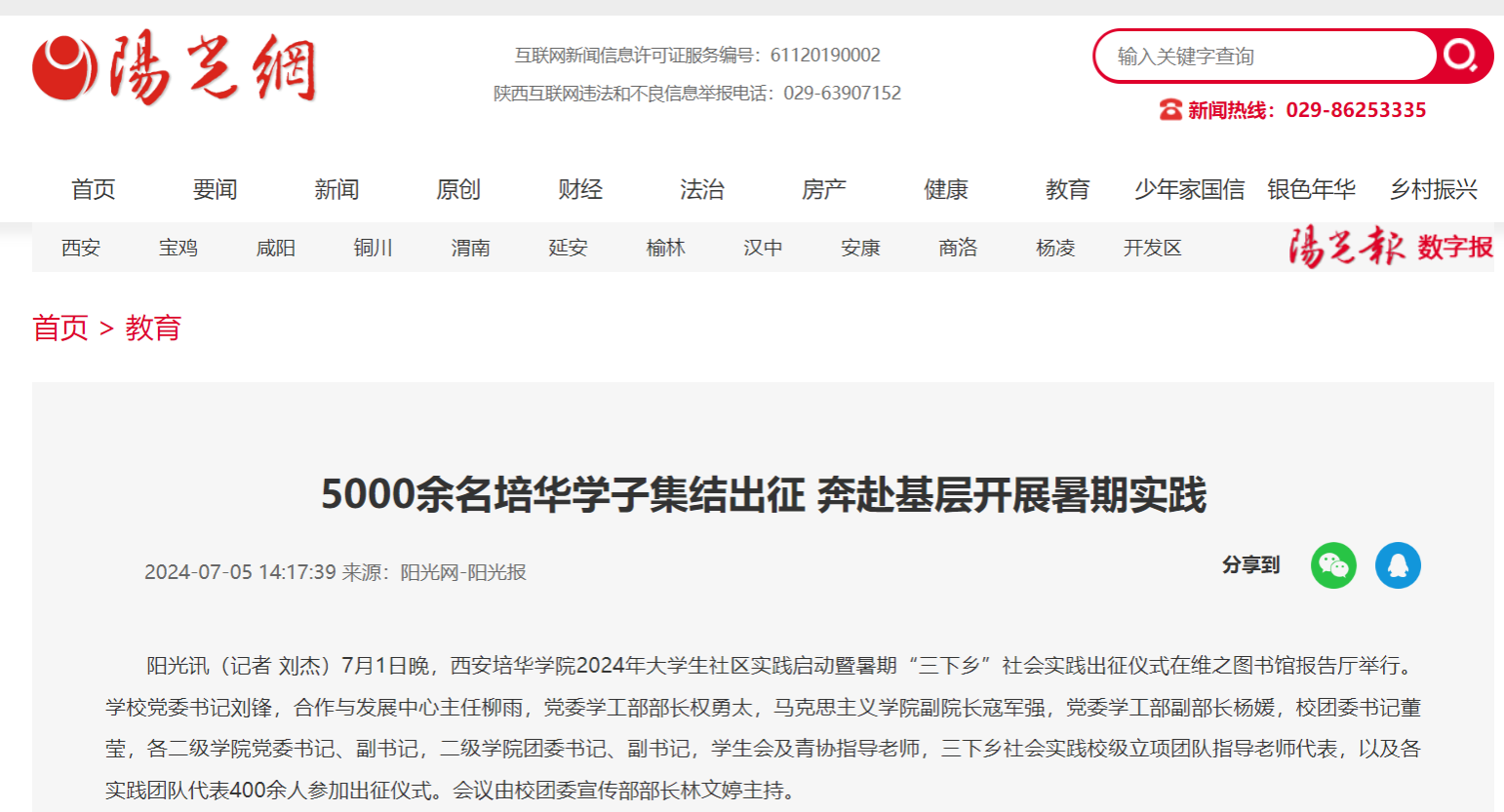
Task: Open the 开发区 tab
Action: tap(1153, 248)
